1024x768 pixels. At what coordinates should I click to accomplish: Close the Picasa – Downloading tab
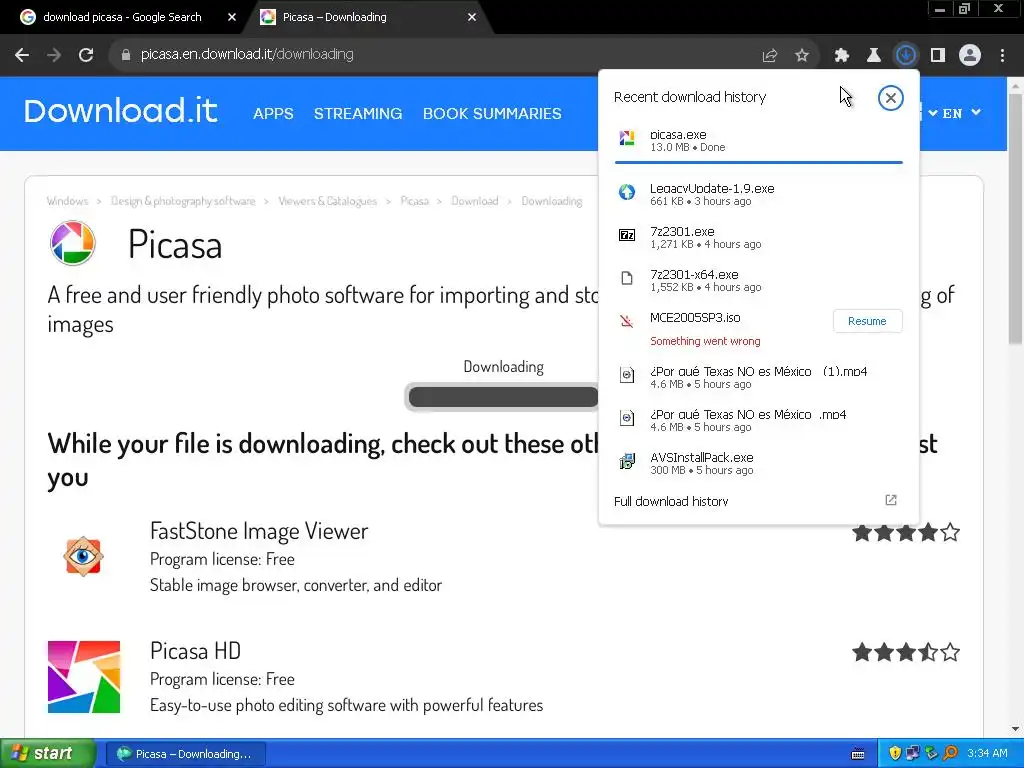(472, 18)
